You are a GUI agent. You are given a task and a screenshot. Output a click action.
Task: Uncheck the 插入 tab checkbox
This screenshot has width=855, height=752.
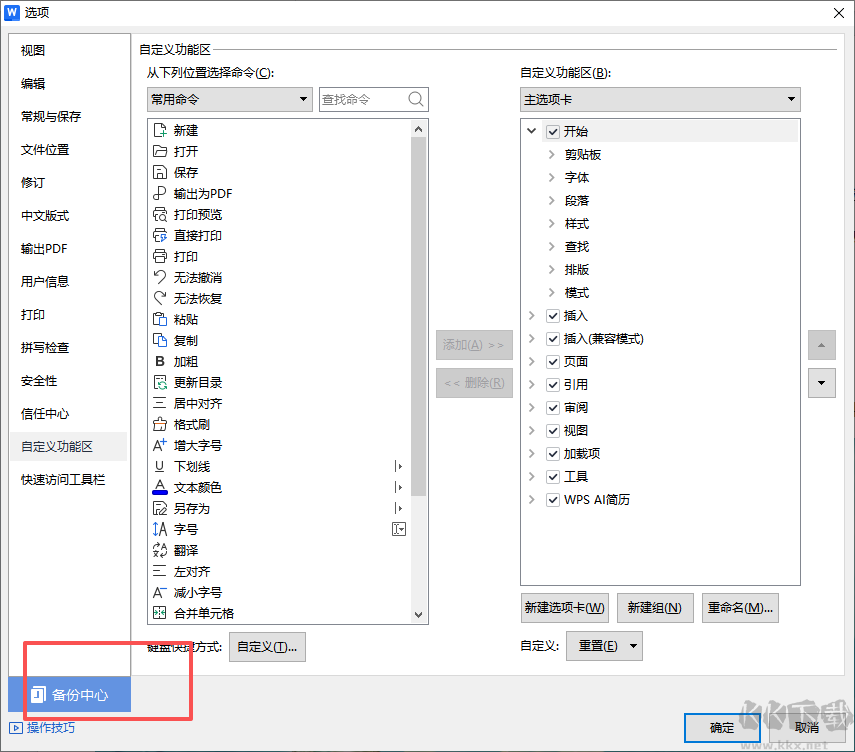coord(553,316)
